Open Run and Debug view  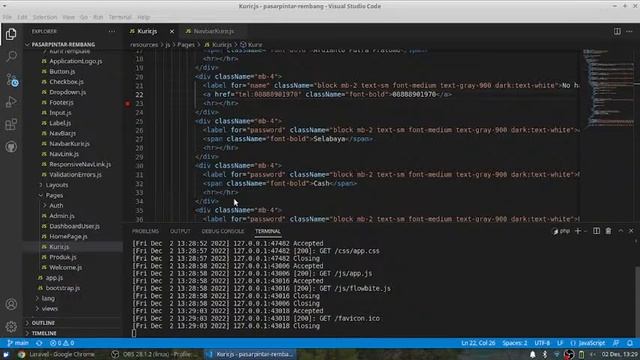tap(11, 102)
